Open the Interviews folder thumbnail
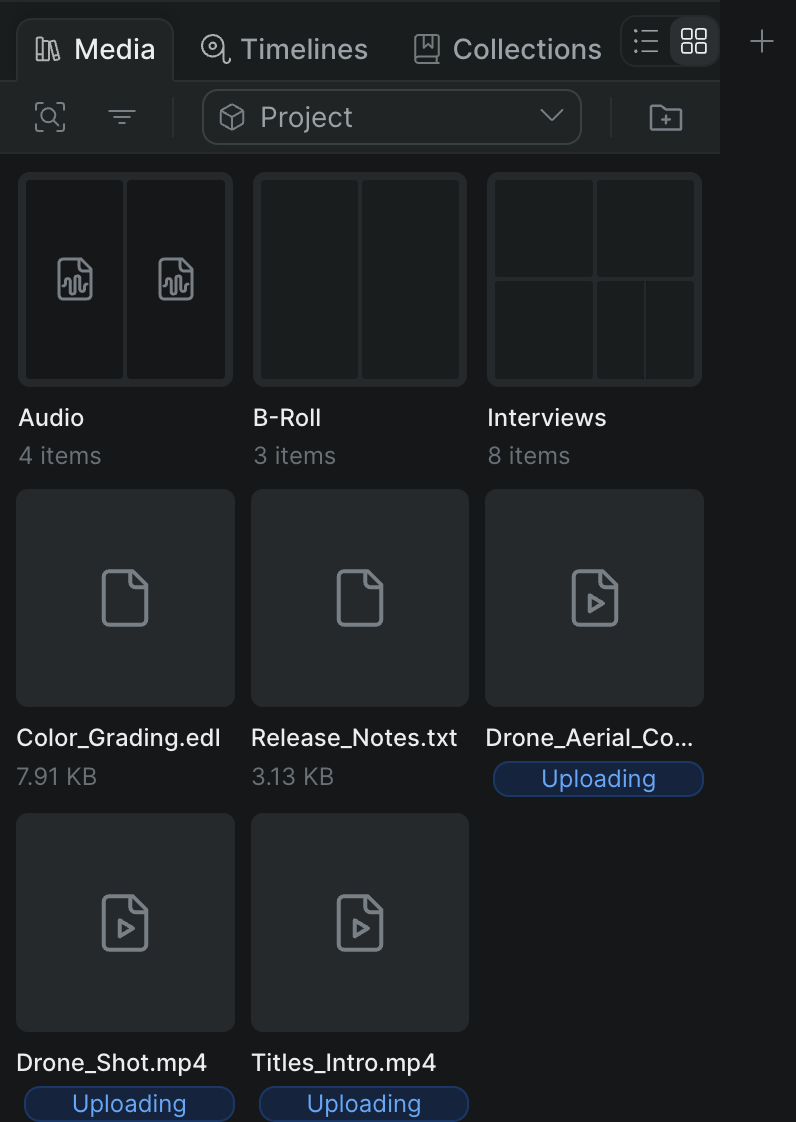The image size is (796, 1122). pos(594,279)
